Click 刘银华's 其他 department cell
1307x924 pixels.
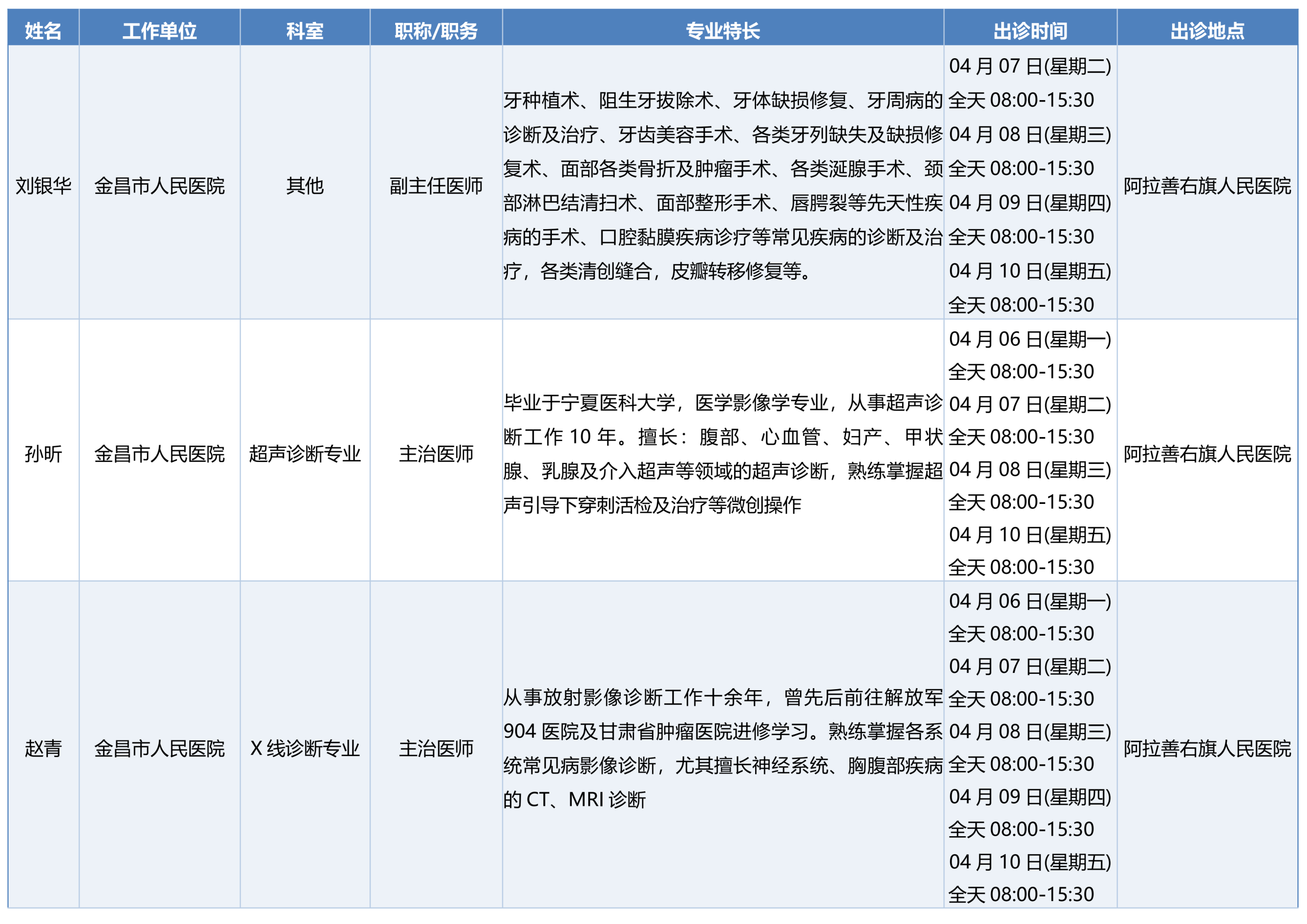click(x=305, y=186)
